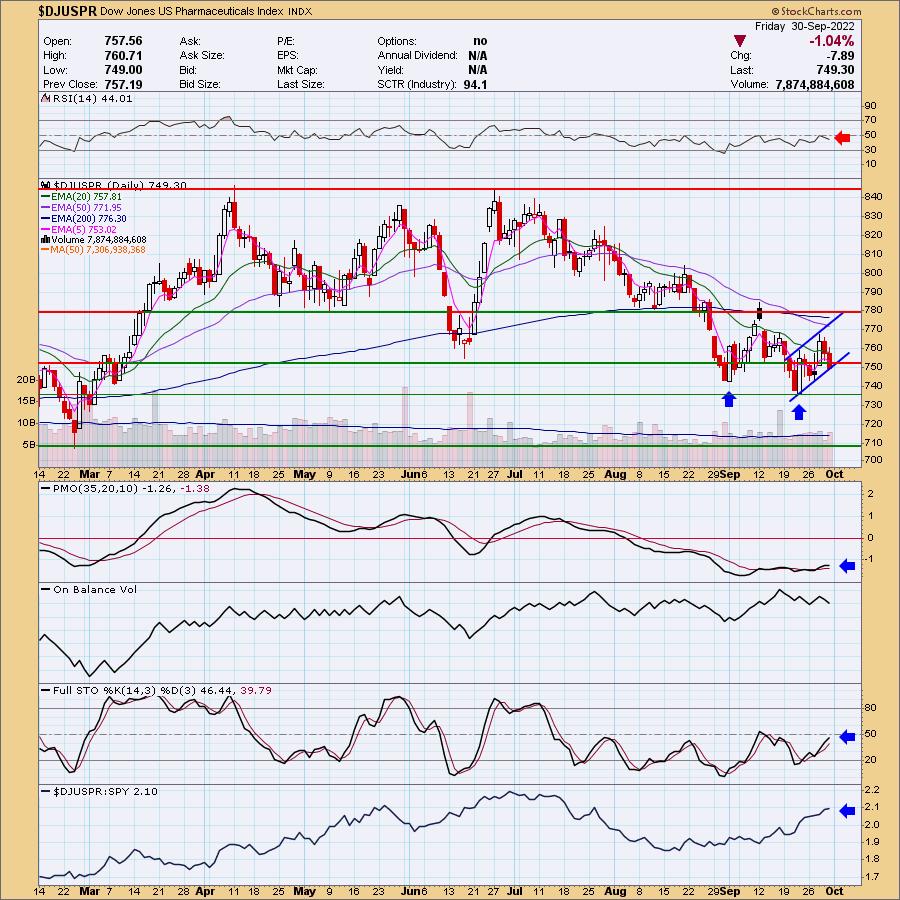Click the header Volume value 7,874,884,608
Image resolution: width=900 pixels, height=900 pixels.
[814, 84]
